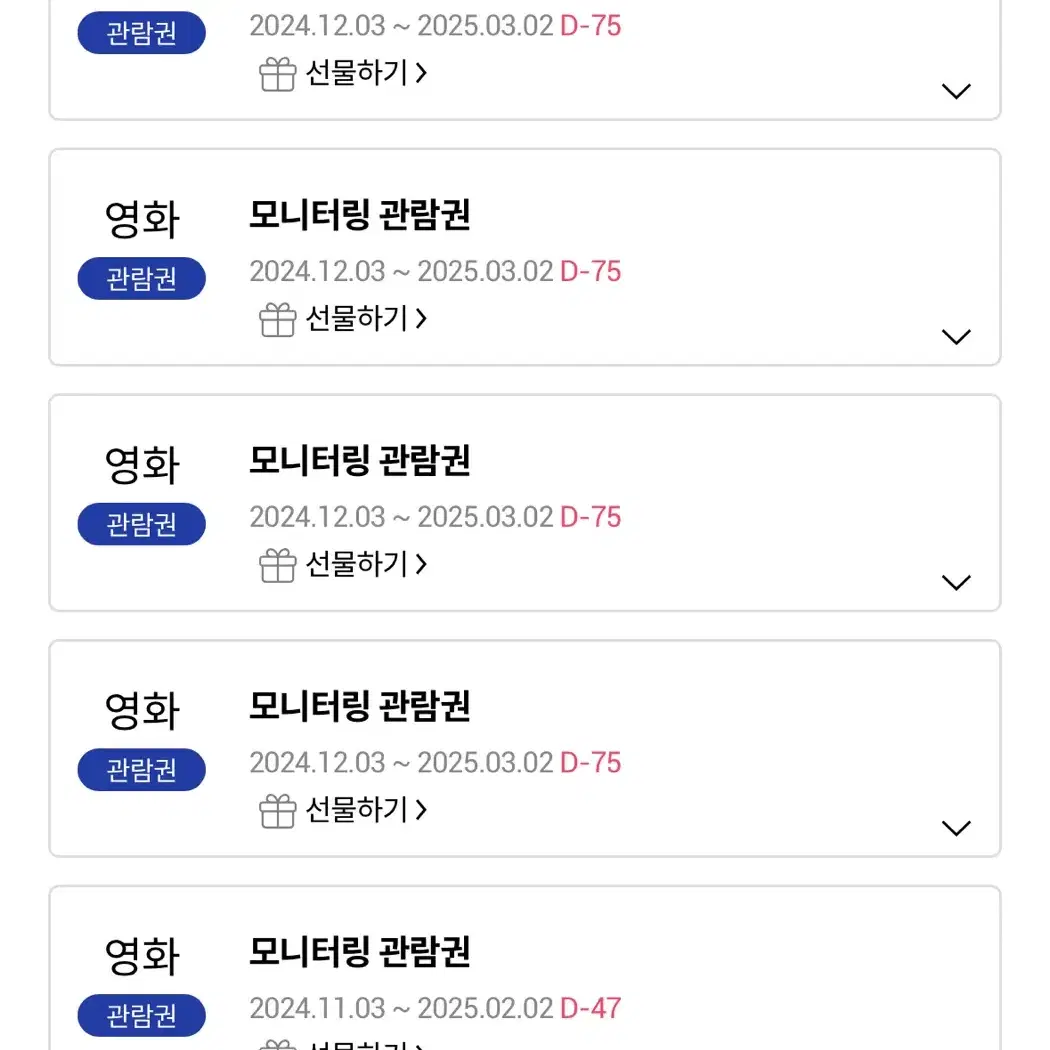Tap the blue 관람권 badge in the topmost cut-off card
The image size is (1050, 1050).
pyautogui.click(x=141, y=32)
